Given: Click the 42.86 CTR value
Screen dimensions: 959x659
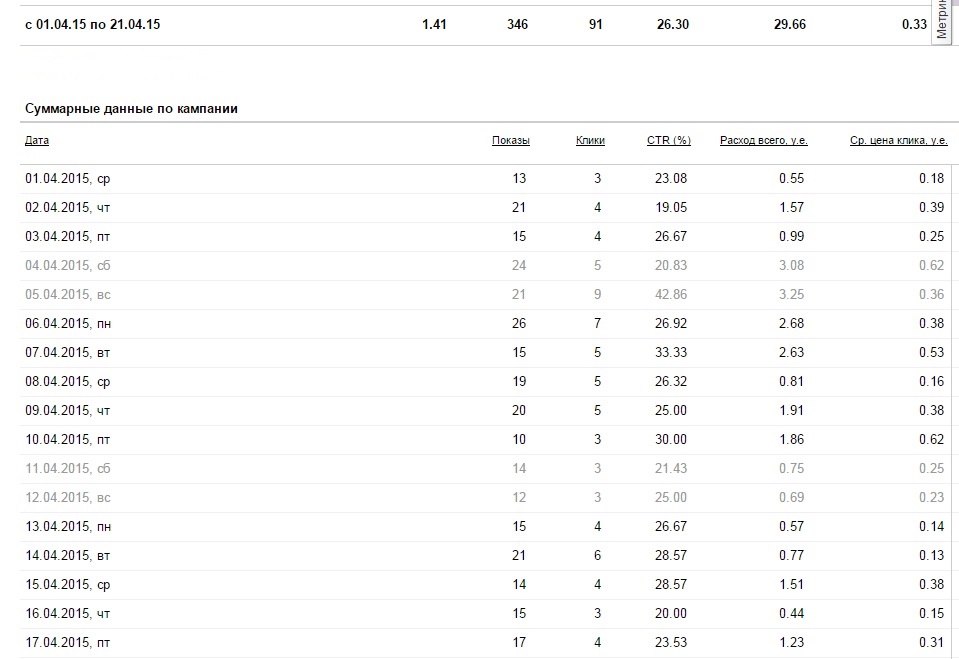Looking at the screenshot, I should click(x=671, y=294).
